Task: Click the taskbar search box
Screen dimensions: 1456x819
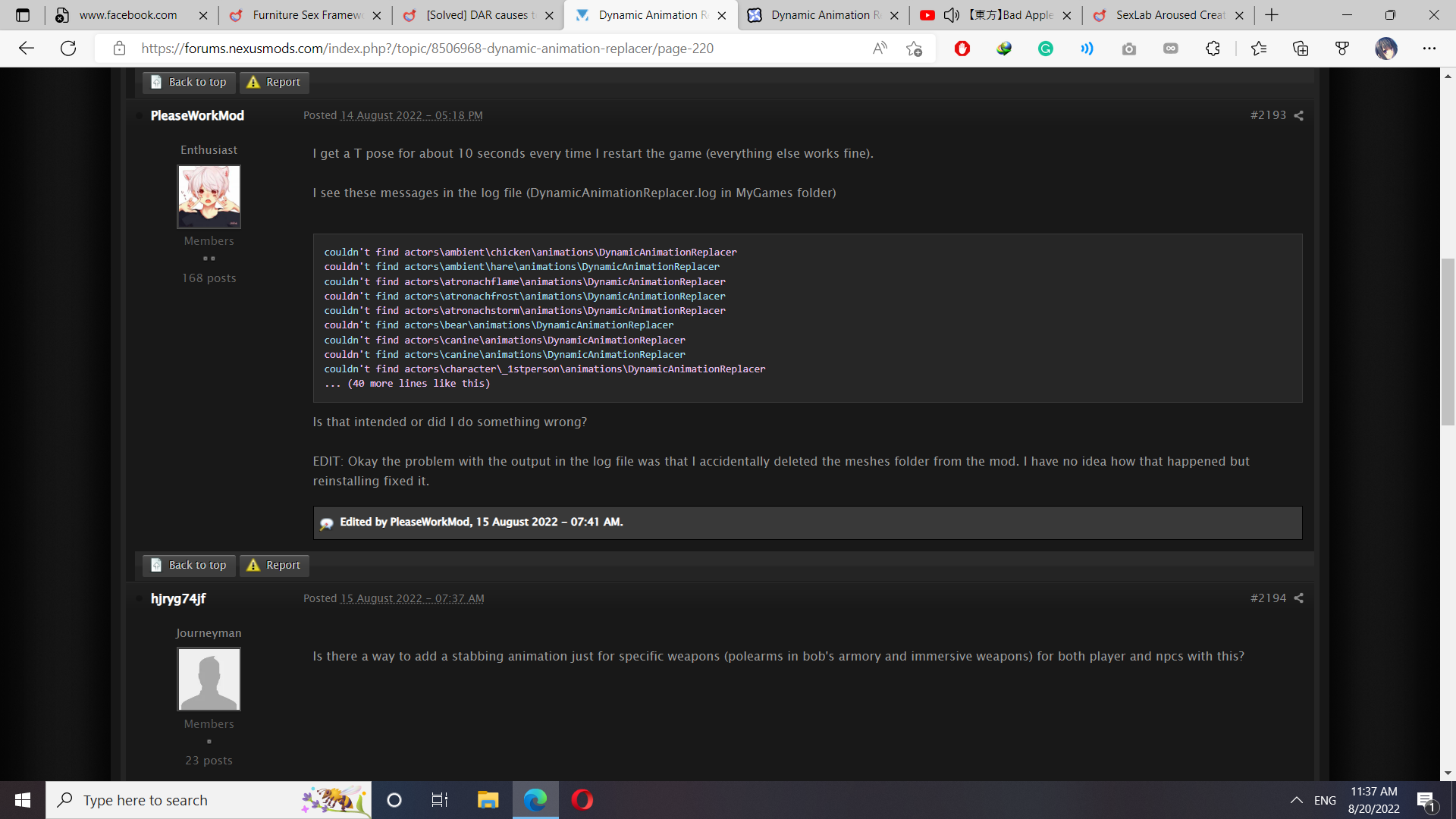Action: click(x=209, y=800)
